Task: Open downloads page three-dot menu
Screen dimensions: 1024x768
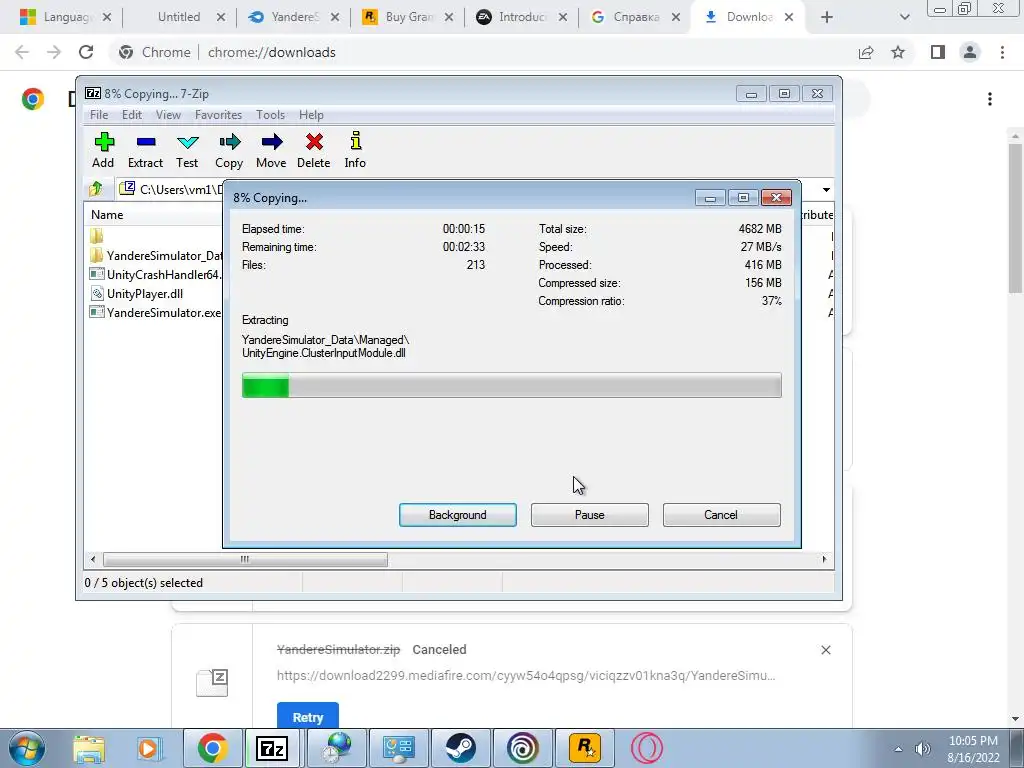Action: (990, 99)
